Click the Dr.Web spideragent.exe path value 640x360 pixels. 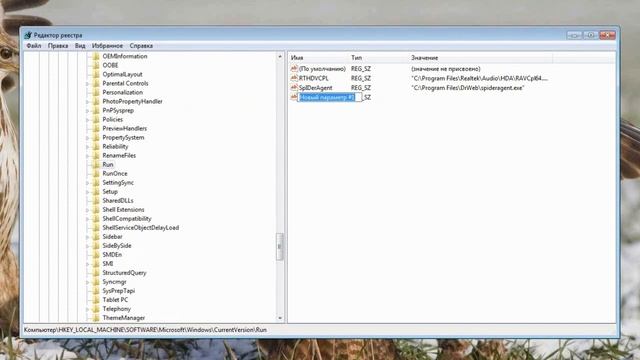467,88
